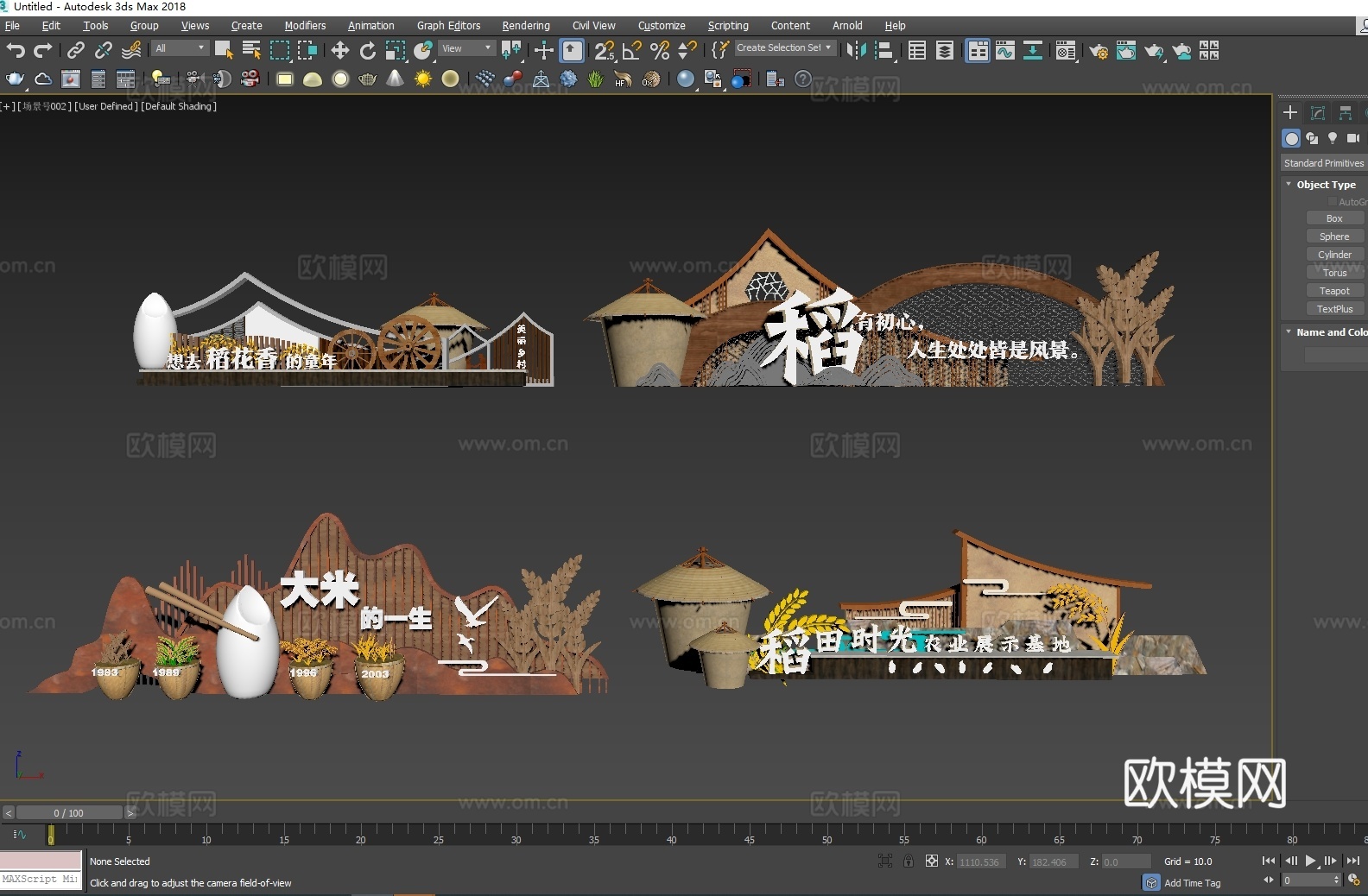The height and width of the screenshot is (896, 1368).
Task: Open the Default Shading viewport menu
Action: pyautogui.click(x=179, y=106)
